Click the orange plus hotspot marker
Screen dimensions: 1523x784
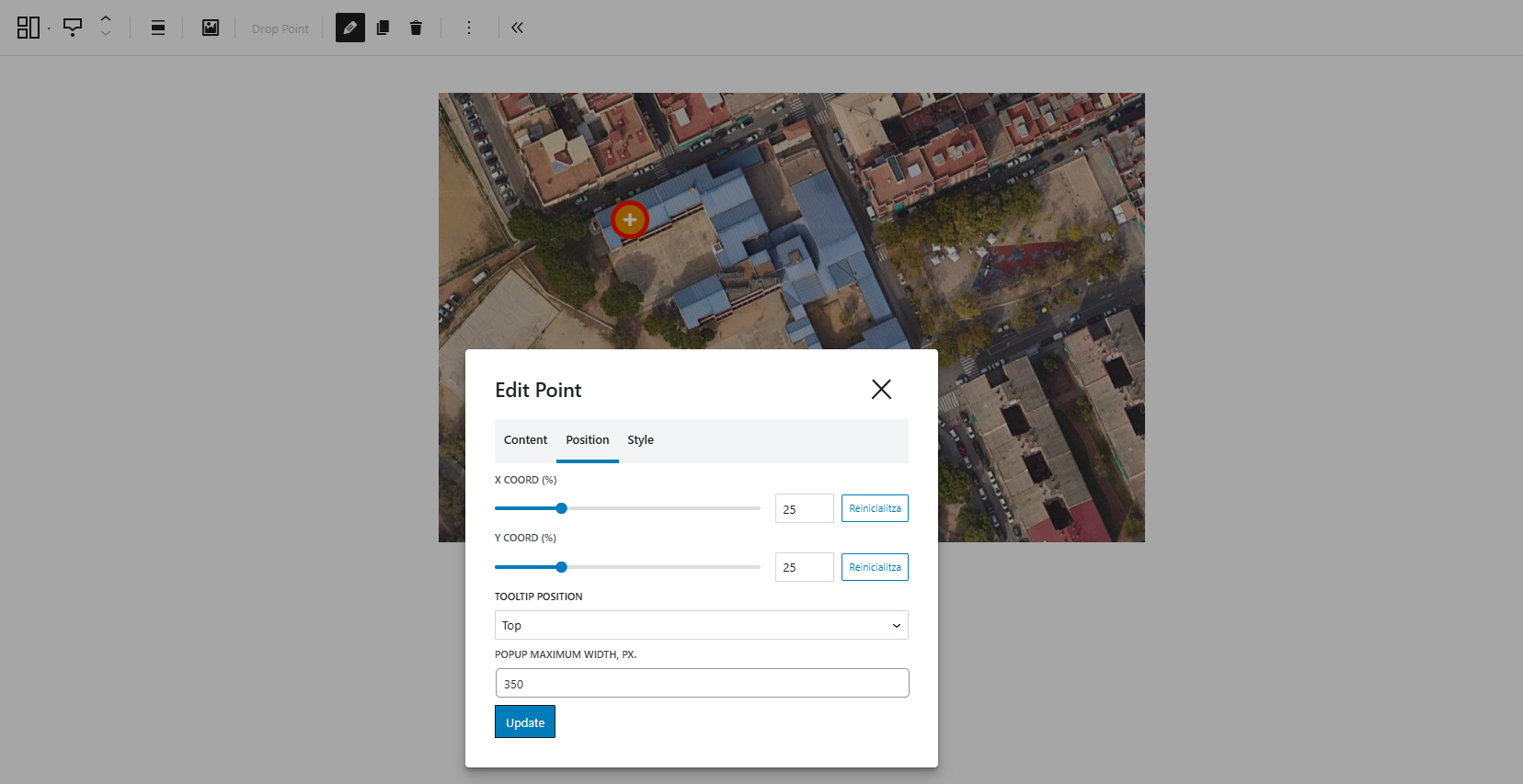(x=630, y=220)
